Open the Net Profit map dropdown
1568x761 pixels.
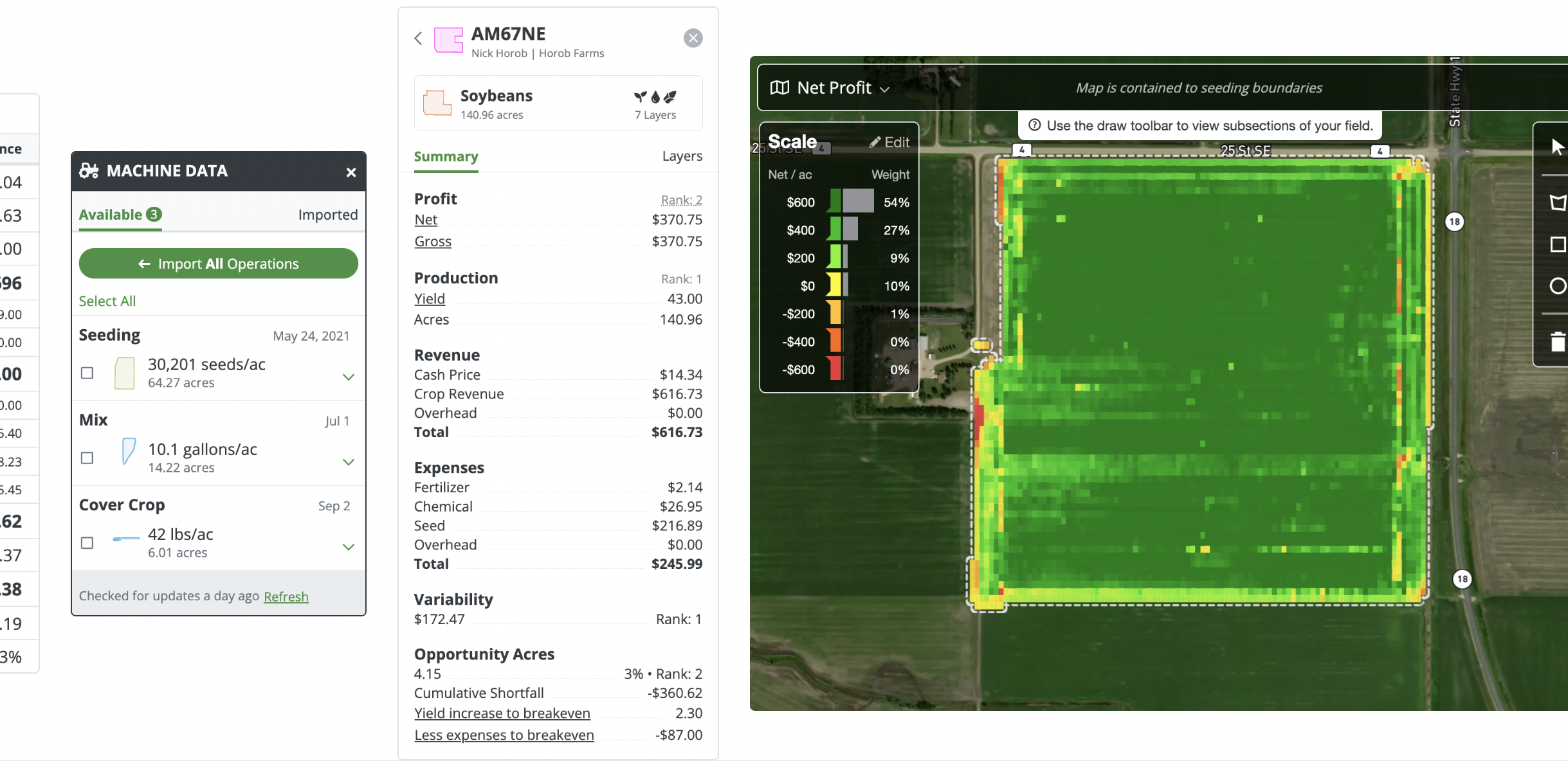tap(834, 88)
